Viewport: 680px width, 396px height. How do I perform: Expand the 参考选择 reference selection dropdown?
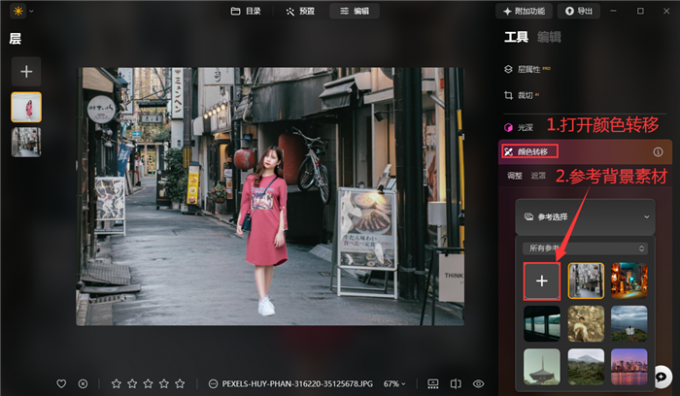[x=585, y=217]
